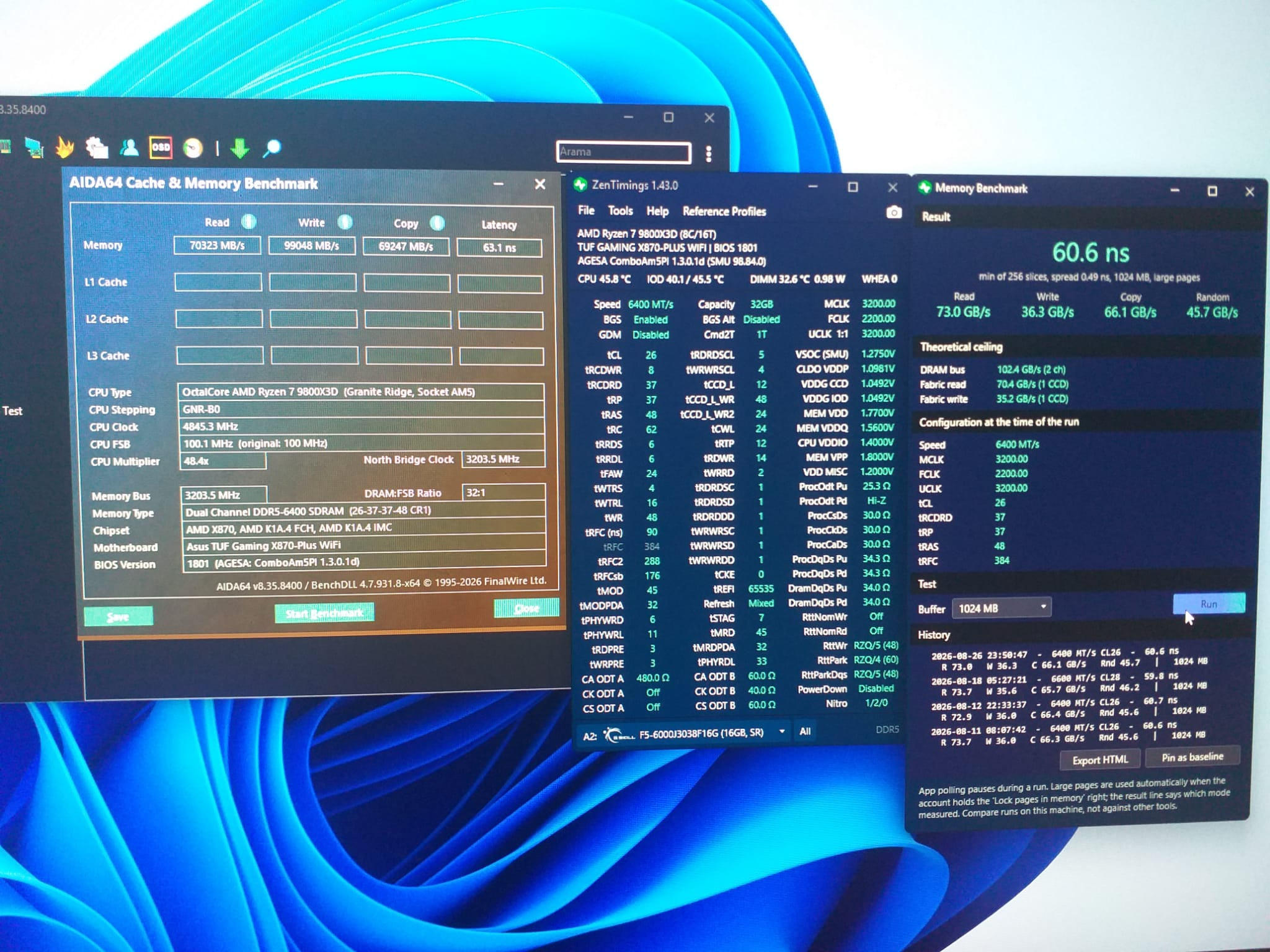Click the Memory Latency field showing 63.1 ns
This screenshot has width=1270, height=952.
pyautogui.click(x=499, y=248)
